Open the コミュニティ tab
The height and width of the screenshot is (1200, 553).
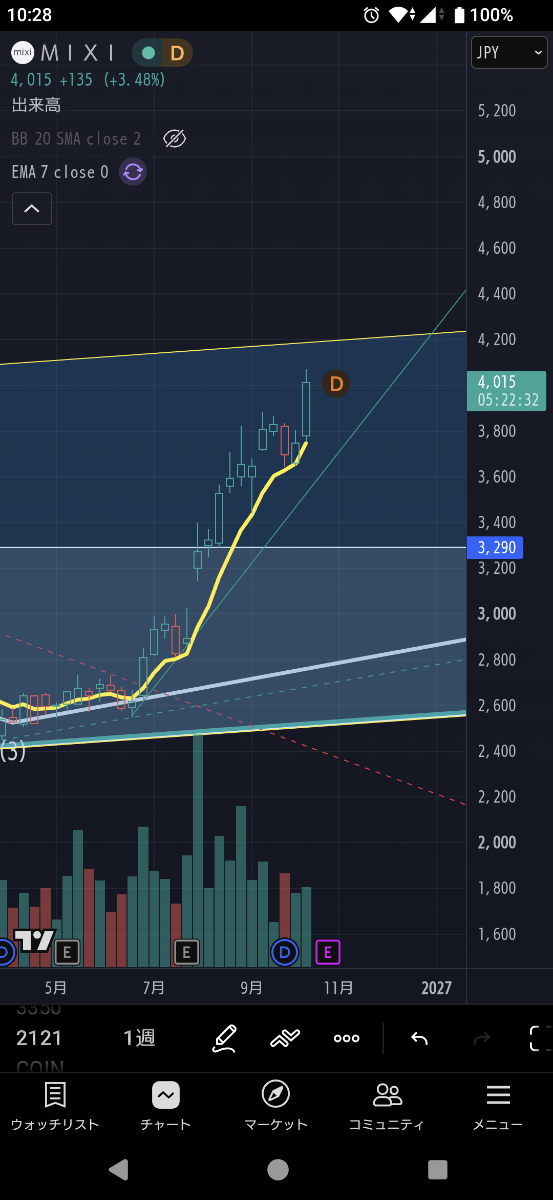[386, 1107]
